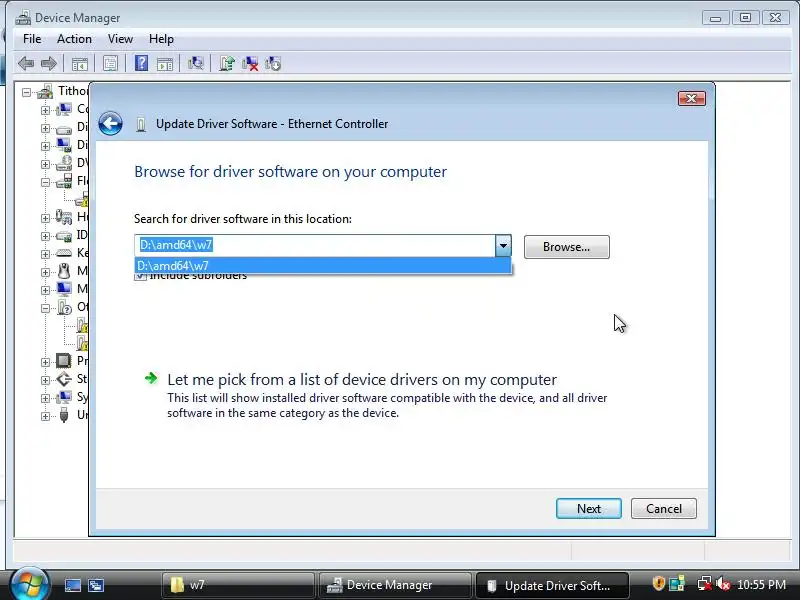Select the warning device under floppy controllers

82,199
